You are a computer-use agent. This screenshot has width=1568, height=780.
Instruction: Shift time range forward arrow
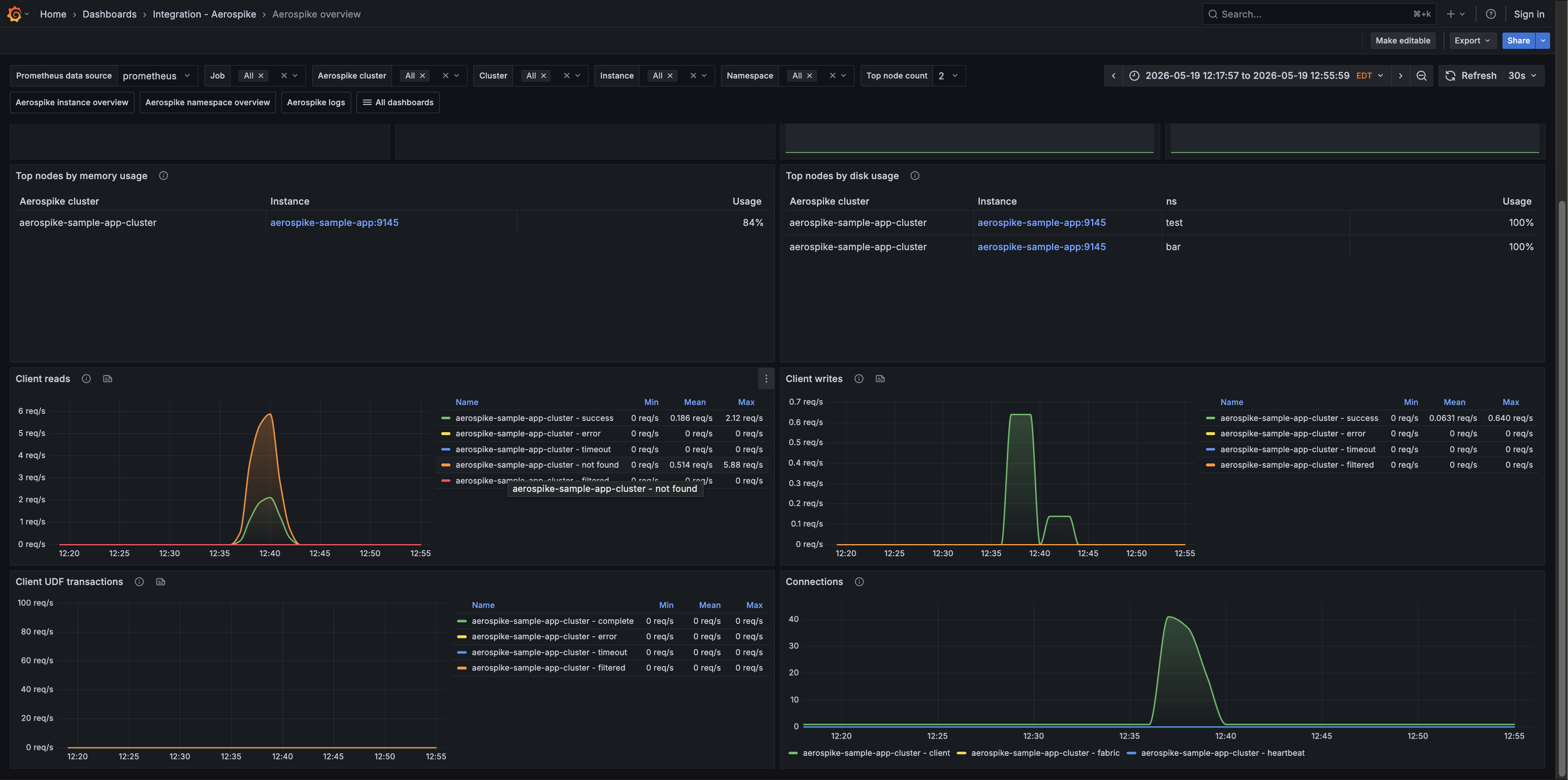click(1400, 76)
